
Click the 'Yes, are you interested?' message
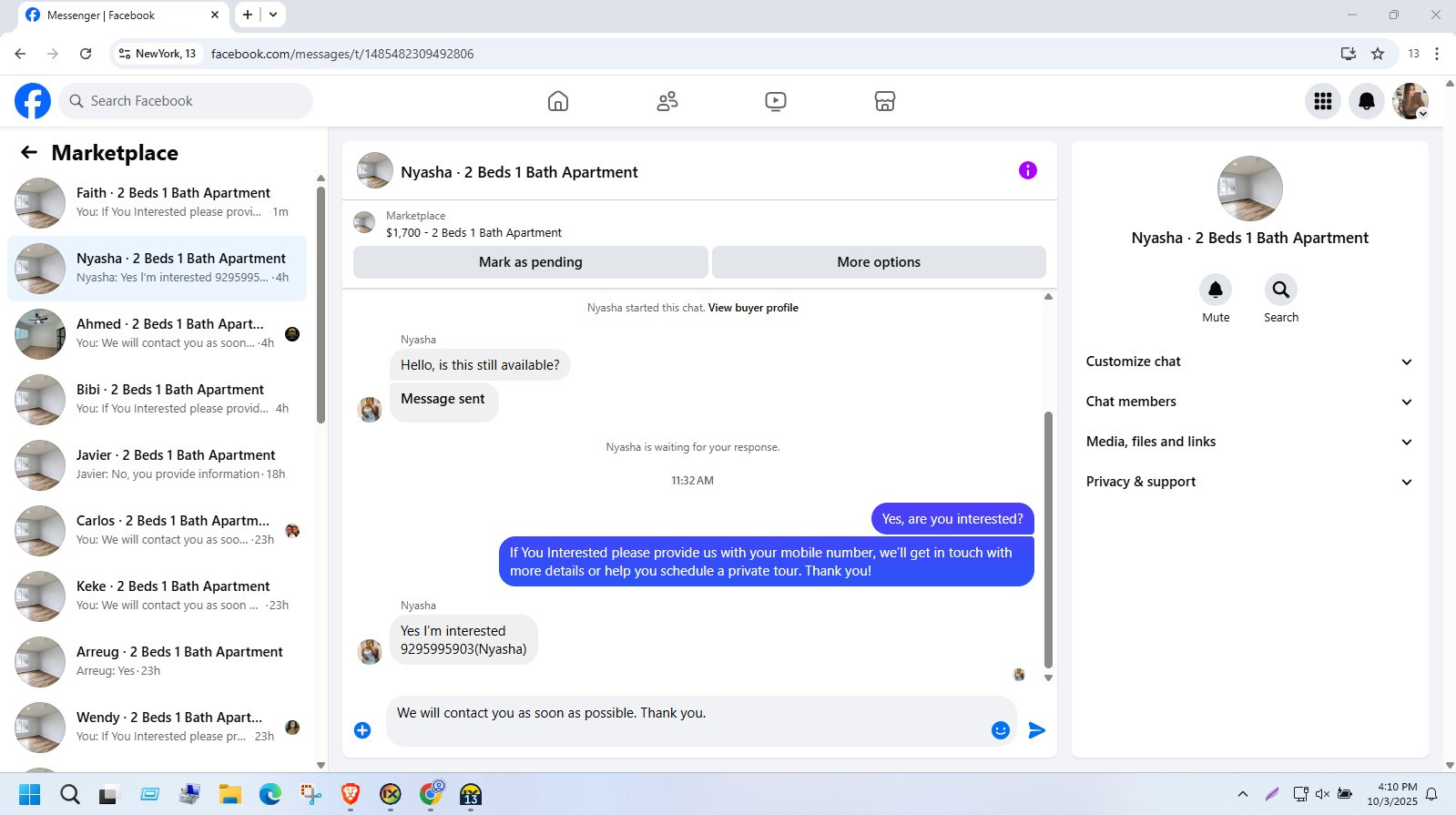952,519
